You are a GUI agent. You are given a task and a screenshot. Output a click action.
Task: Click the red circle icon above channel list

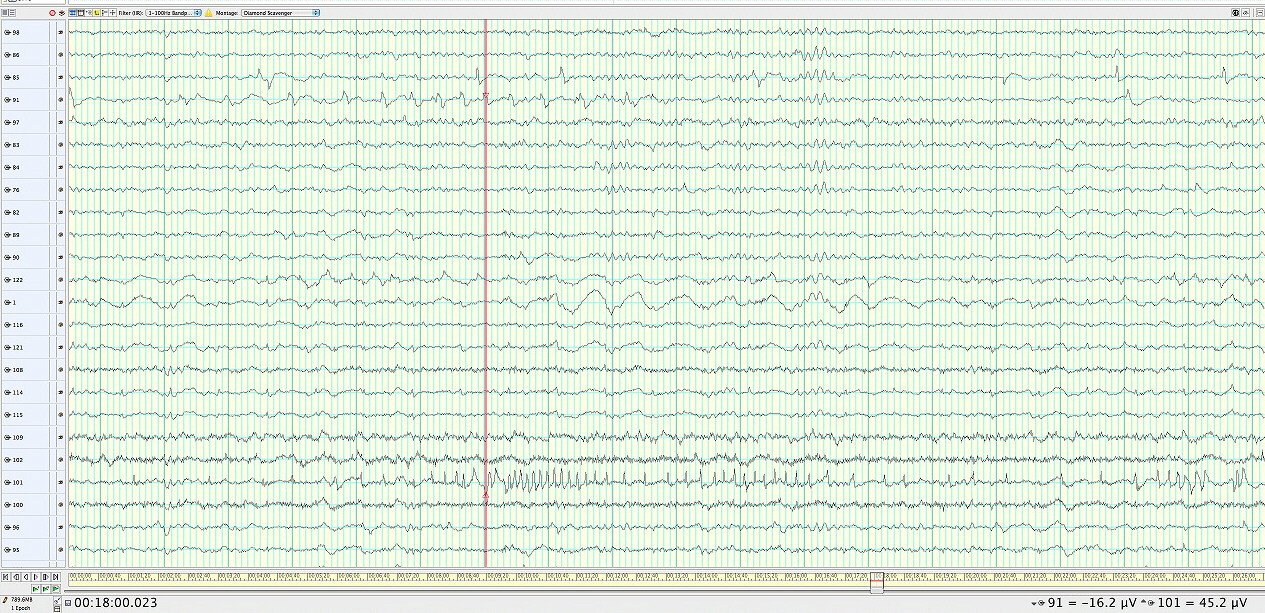click(x=52, y=13)
